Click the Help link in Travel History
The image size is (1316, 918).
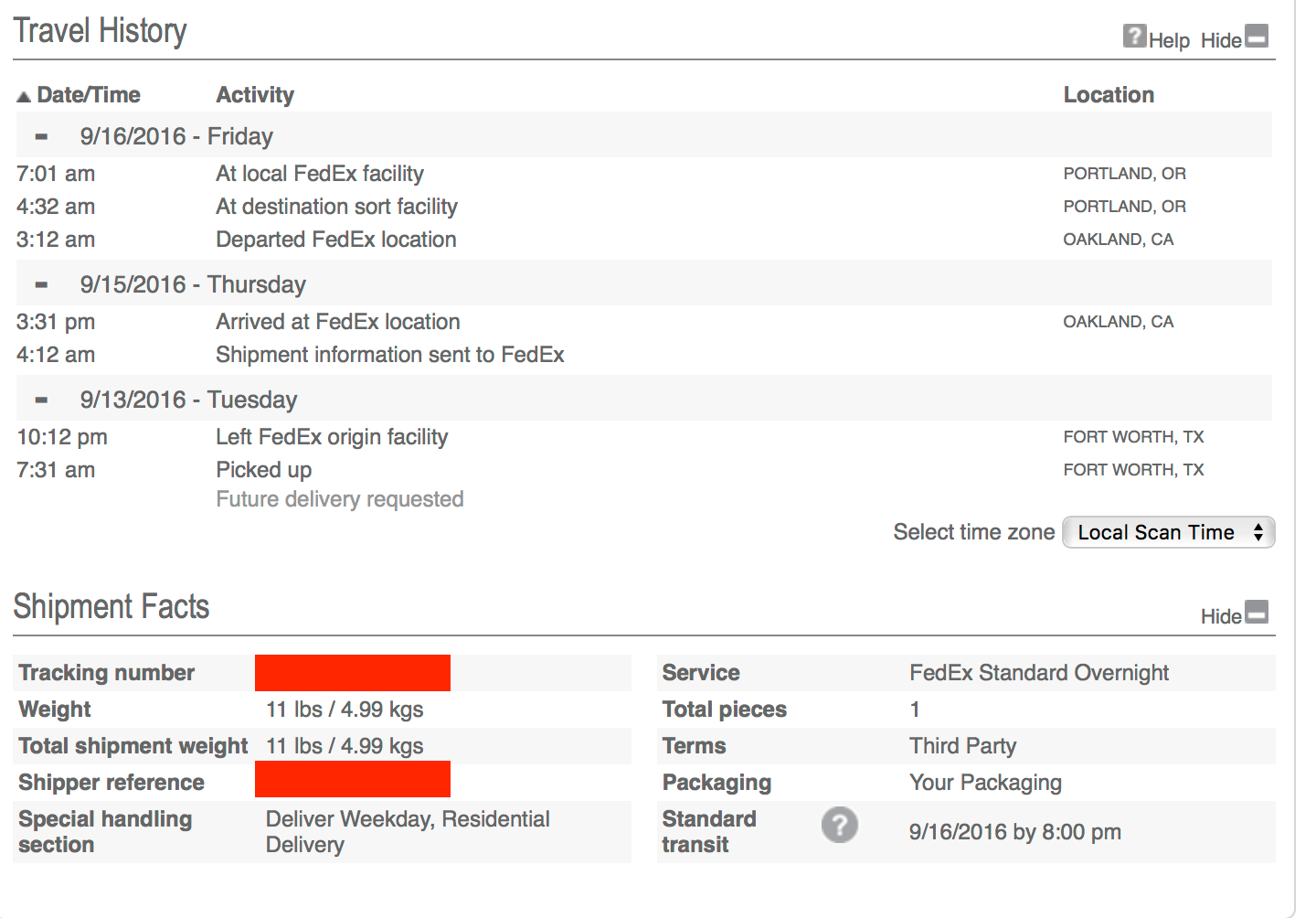1169,40
